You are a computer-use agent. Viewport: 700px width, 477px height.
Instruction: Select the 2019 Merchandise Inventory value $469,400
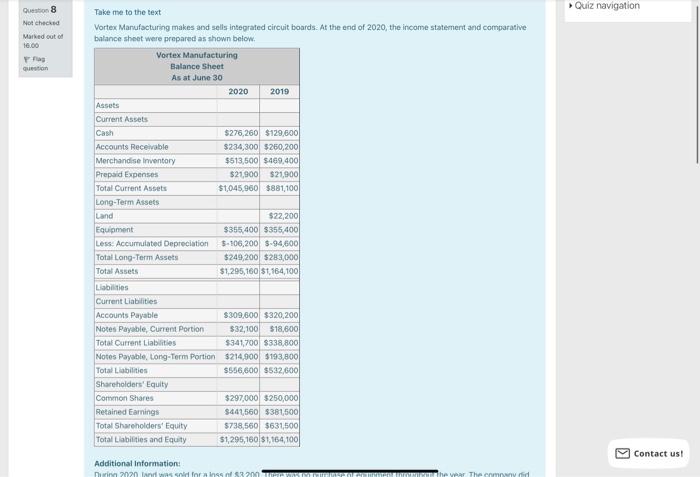[281, 161]
